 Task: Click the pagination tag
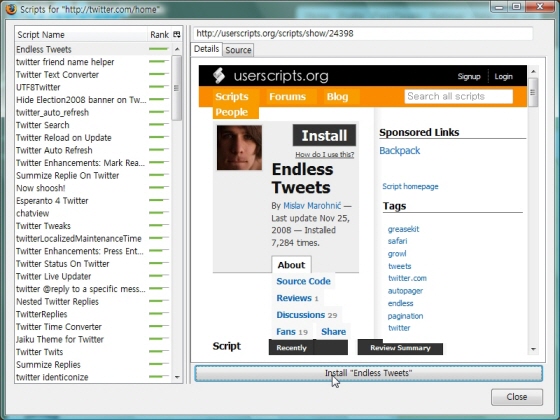(x=405, y=316)
